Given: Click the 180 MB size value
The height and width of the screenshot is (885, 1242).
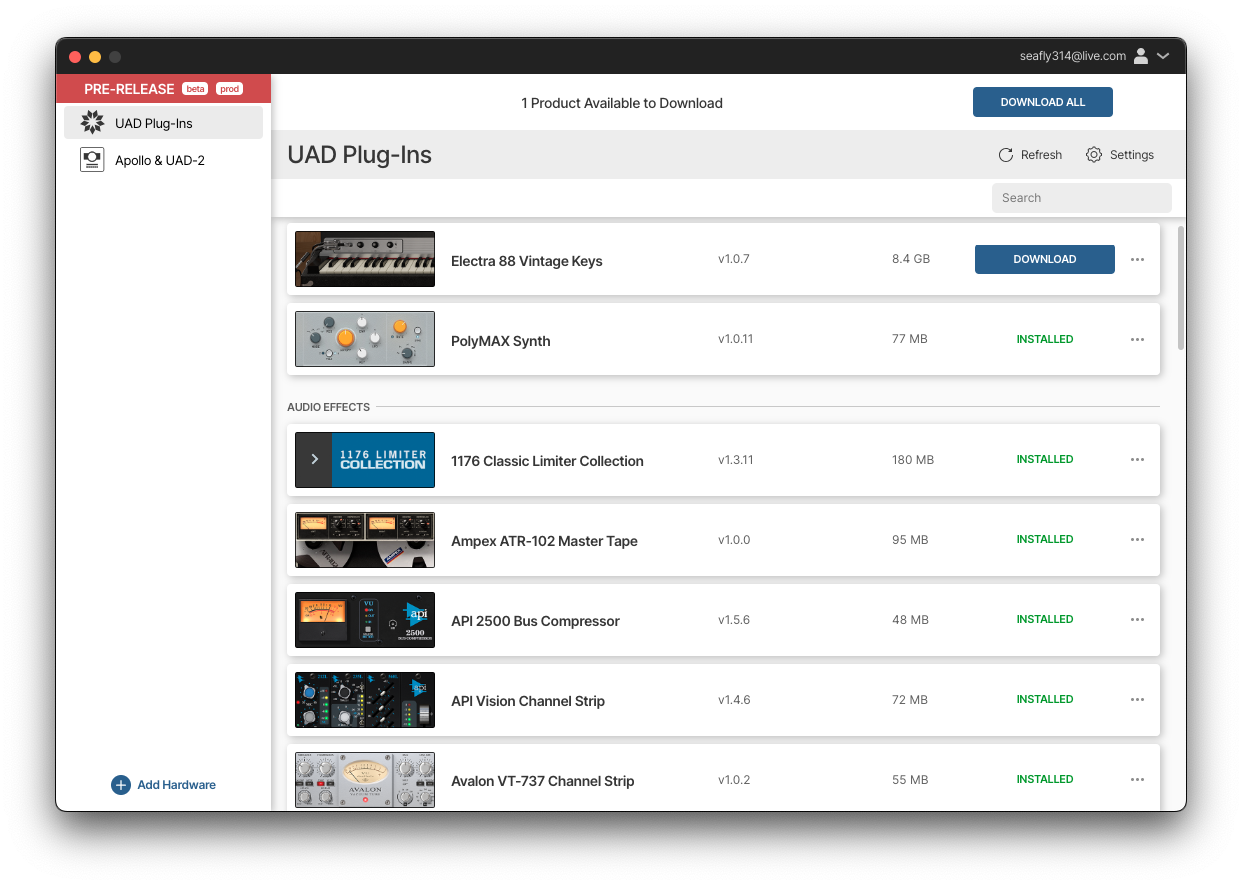Looking at the screenshot, I should click(x=913, y=460).
